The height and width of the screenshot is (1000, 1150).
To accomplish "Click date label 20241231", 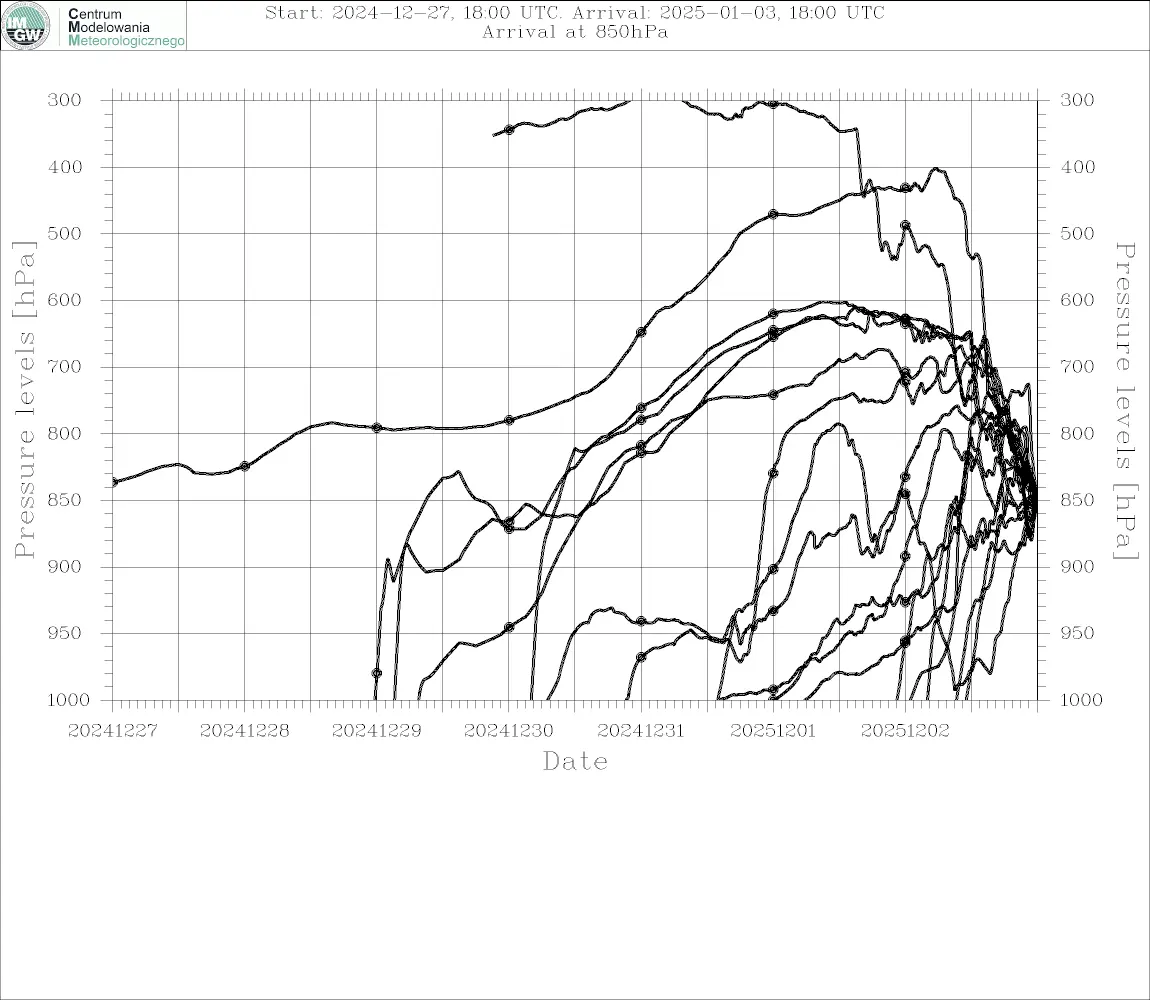I will (x=641, y=731).
